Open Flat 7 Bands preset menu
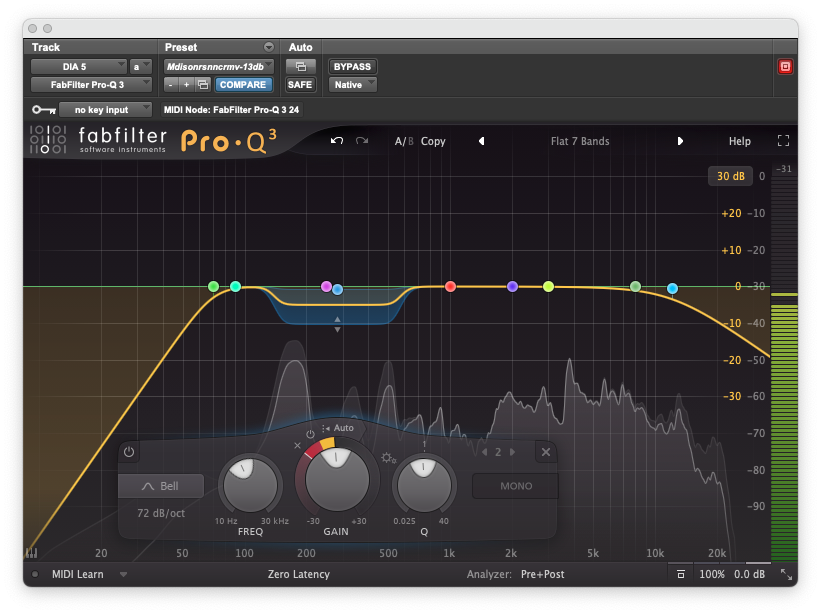821x614 pixels. pos(580,141)
